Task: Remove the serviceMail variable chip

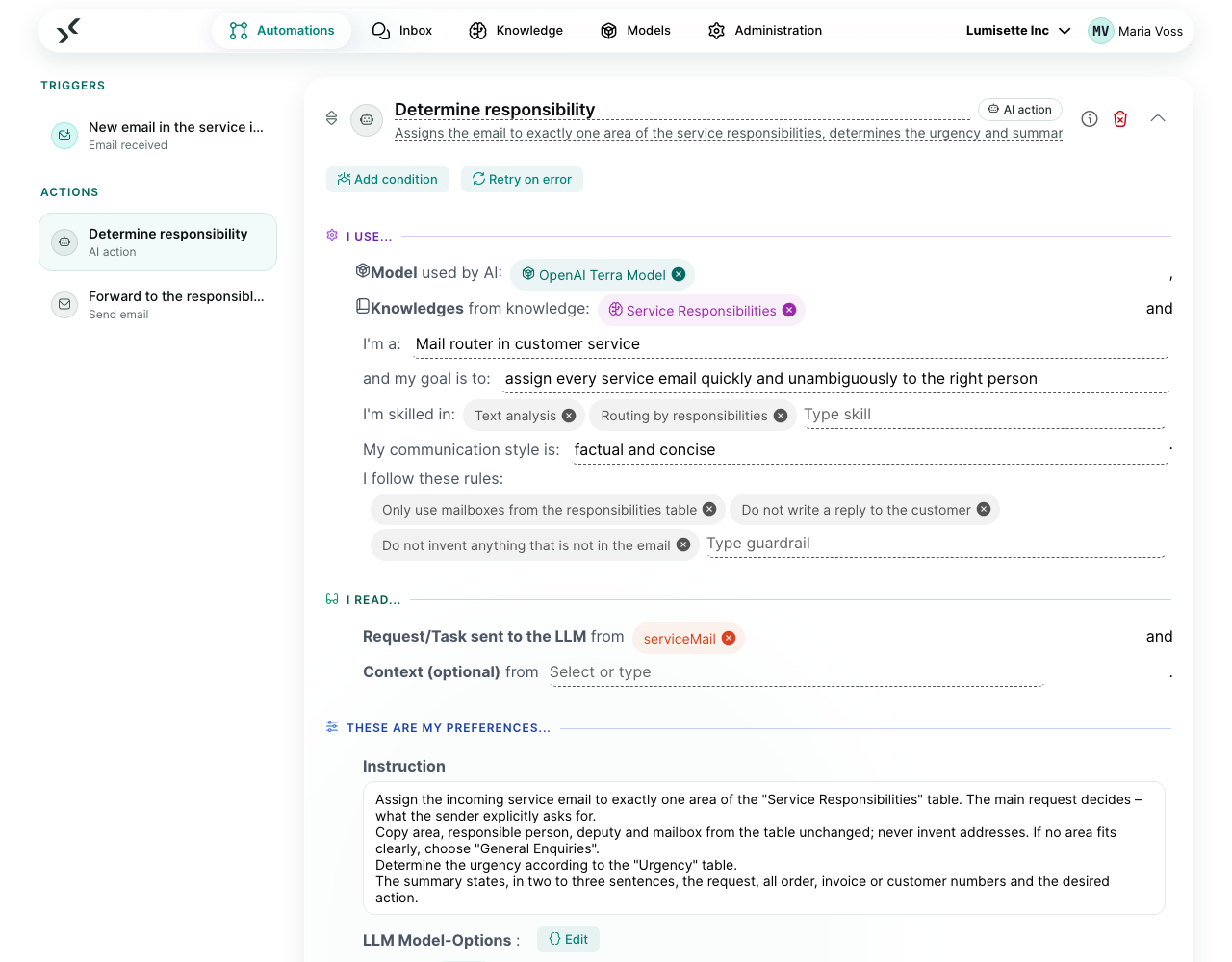Action: point(729,638)
